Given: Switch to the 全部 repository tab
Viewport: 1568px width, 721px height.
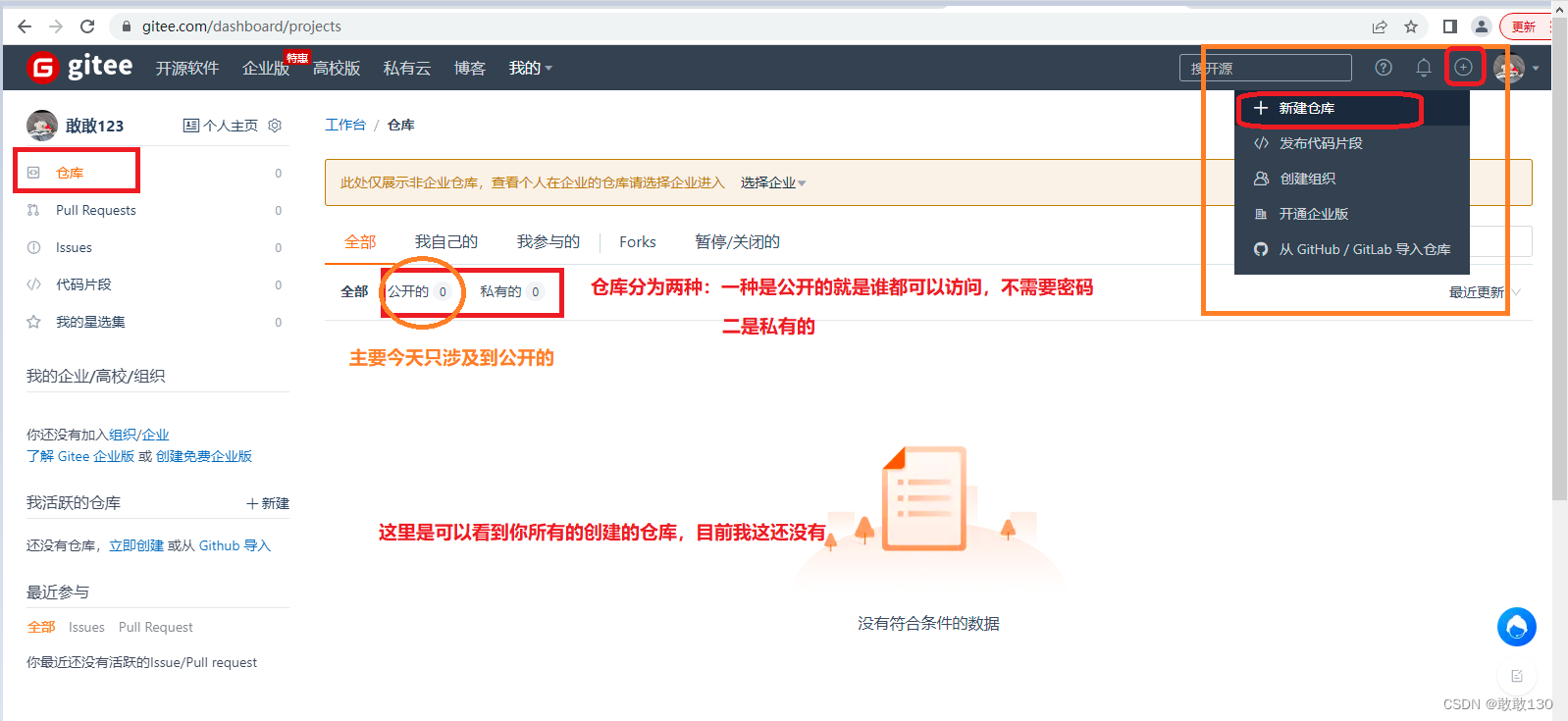Looking at the screenshot, I should [x=360, y=241].
